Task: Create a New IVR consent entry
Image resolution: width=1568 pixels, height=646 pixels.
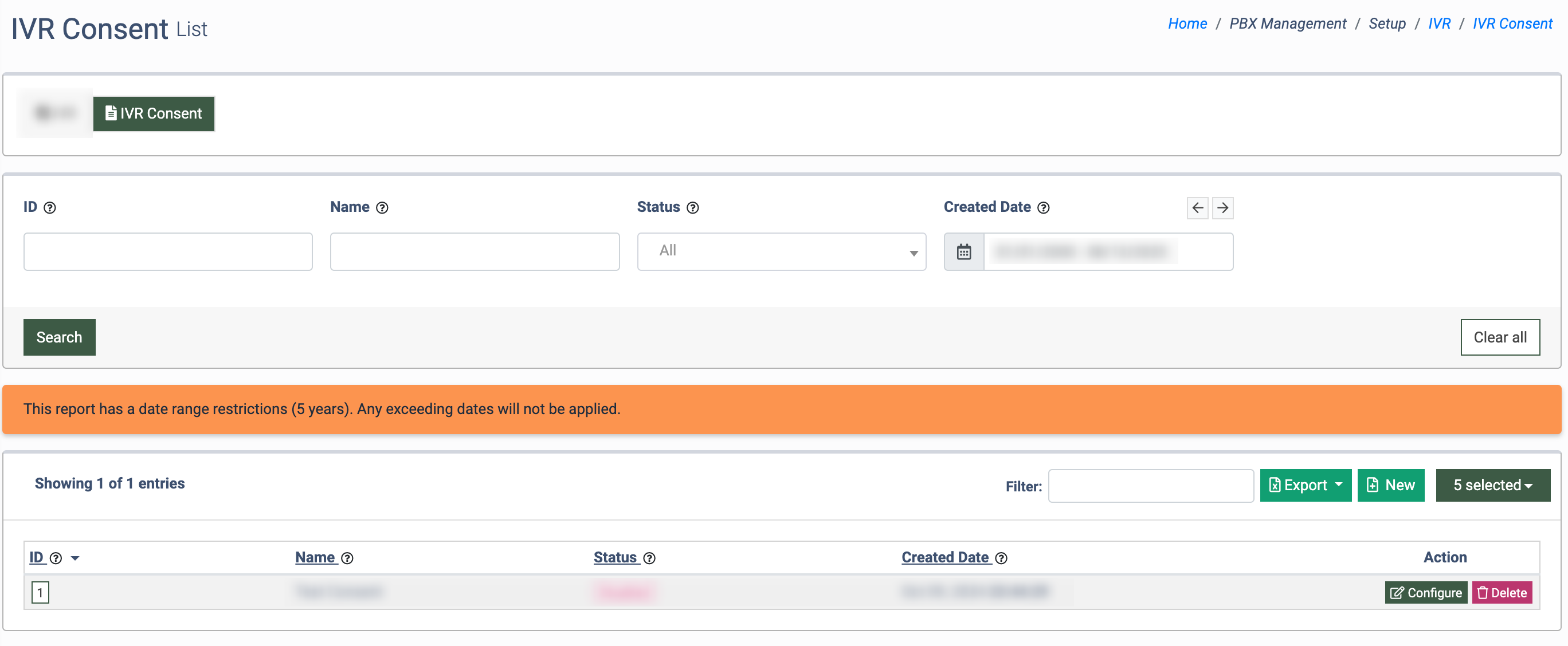Action: click(x=1390, y=485)
